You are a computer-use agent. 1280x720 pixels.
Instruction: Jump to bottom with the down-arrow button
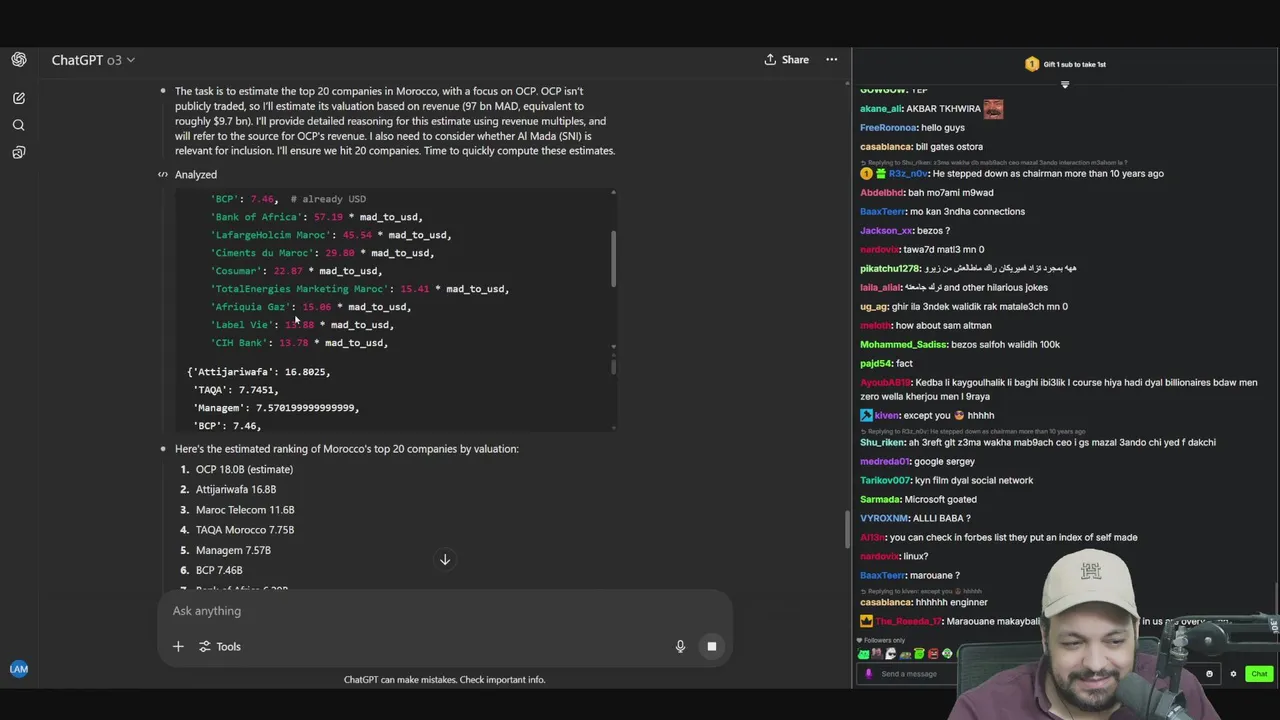445,559
